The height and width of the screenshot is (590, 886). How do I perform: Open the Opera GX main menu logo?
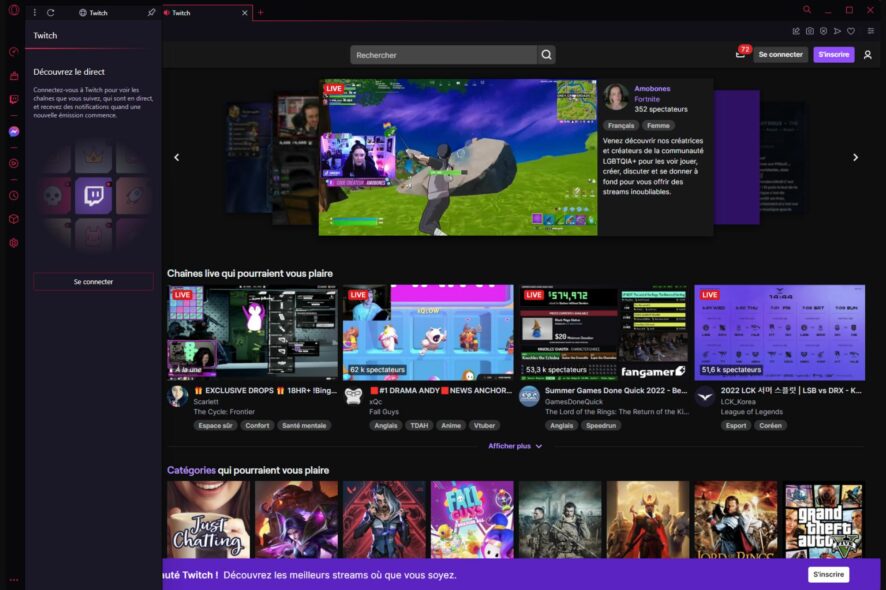pos(14,10)
